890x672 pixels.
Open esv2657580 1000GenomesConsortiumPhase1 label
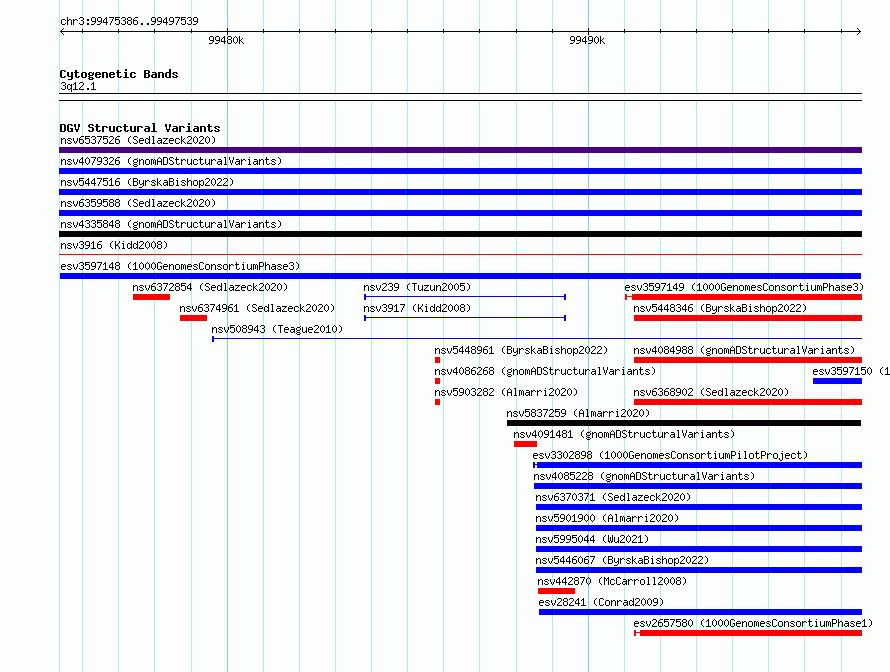tap(753, 623)
